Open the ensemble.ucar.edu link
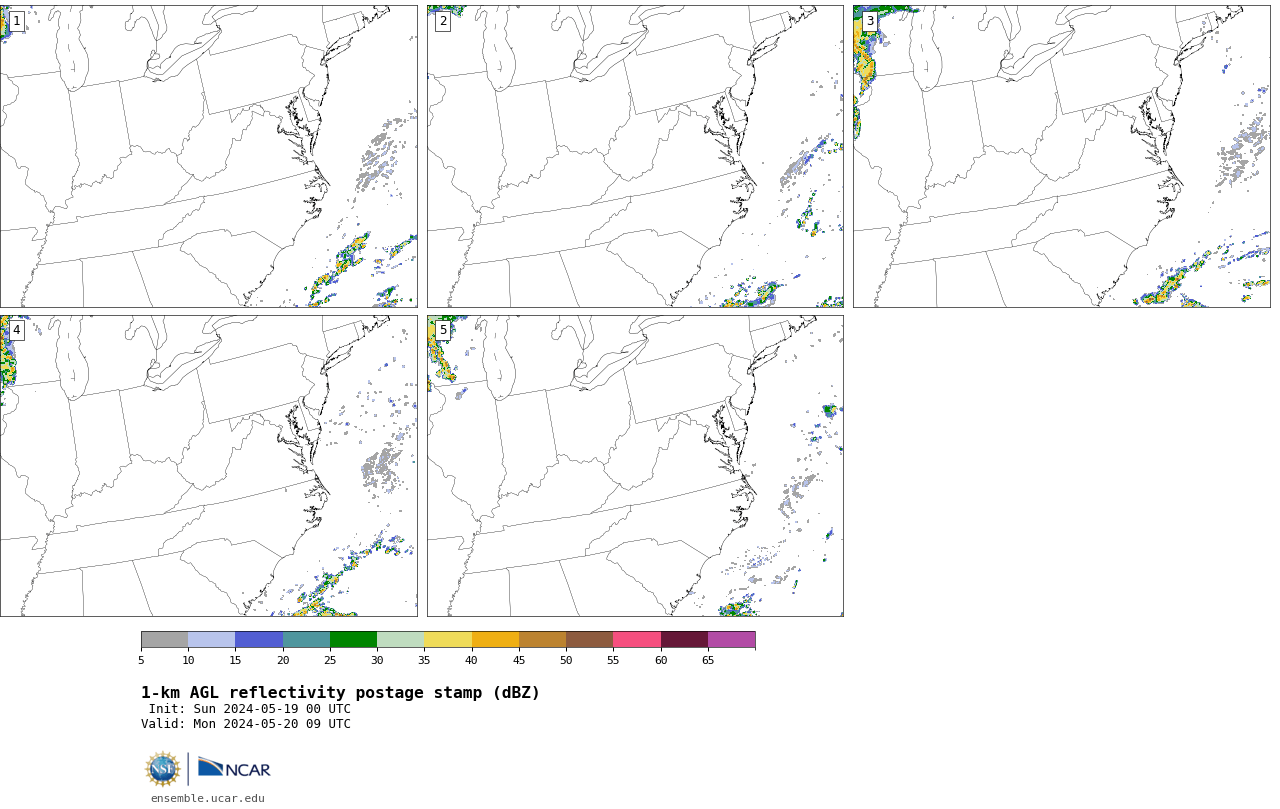The width and height of the screenshot is (1280, 809). (208, 798)
